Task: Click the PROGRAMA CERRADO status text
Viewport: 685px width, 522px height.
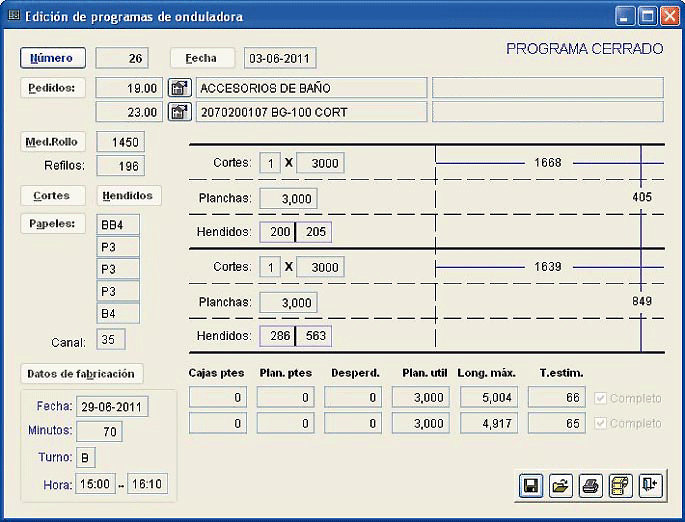Action: [x=585, y=48]
